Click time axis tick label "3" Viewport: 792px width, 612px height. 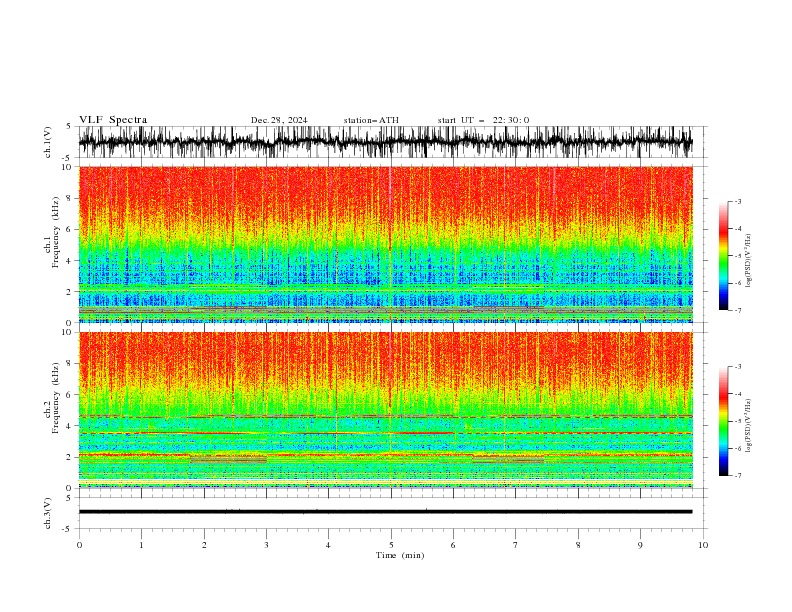click(x=266, y=545)
